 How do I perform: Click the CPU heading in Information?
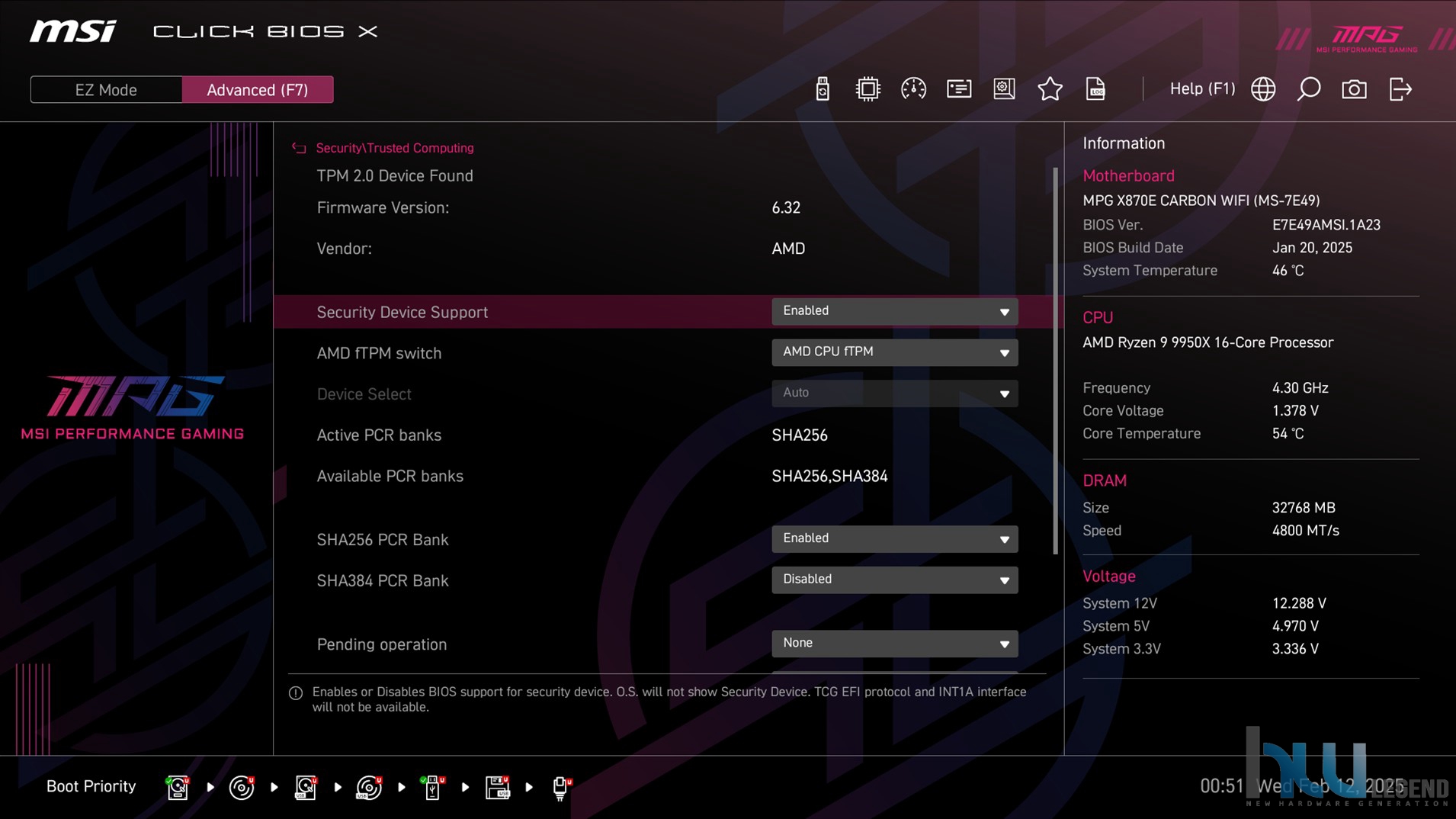1098,318
